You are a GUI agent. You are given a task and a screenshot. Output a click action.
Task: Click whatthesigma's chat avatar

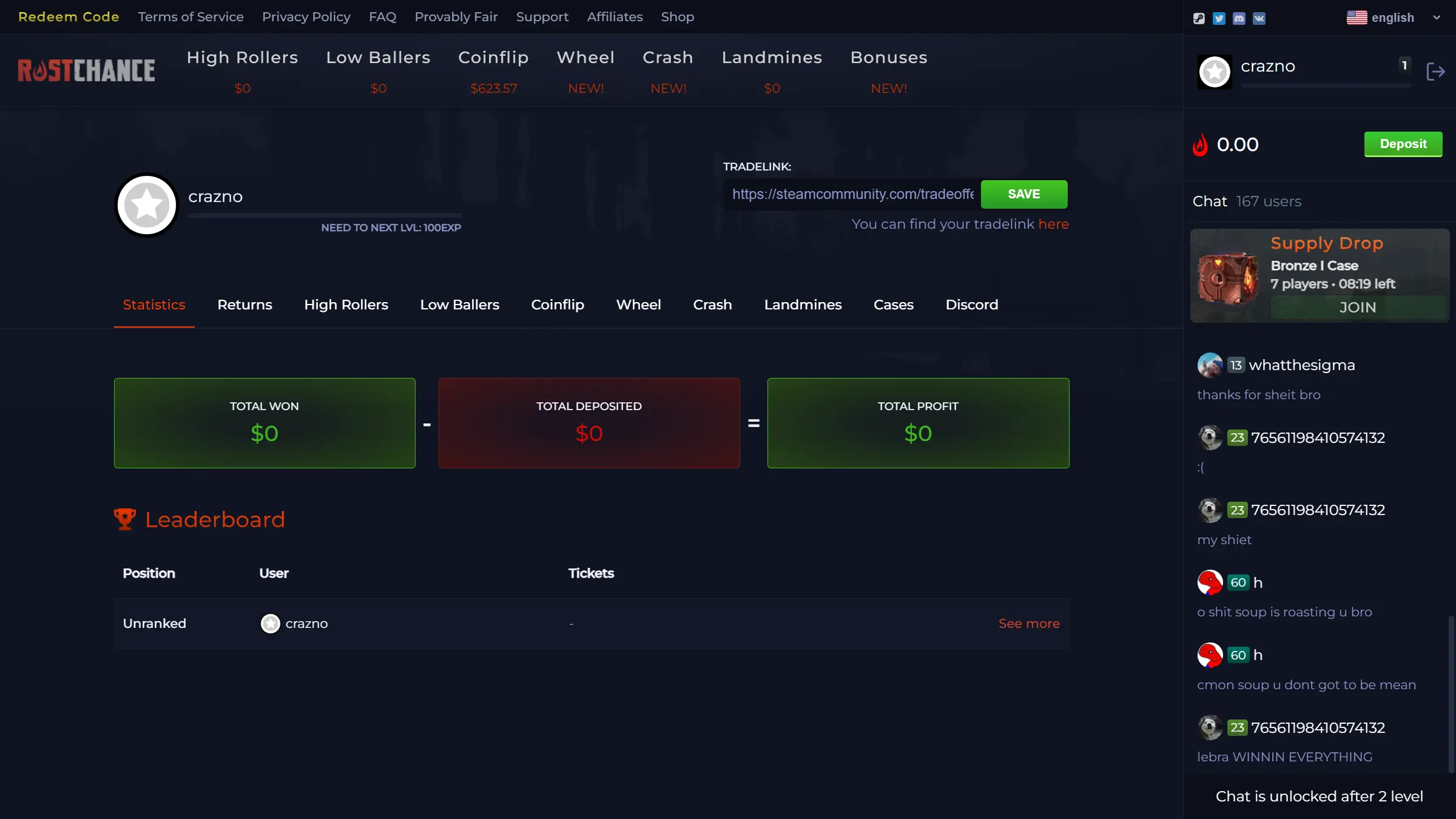click(1210, 365)
